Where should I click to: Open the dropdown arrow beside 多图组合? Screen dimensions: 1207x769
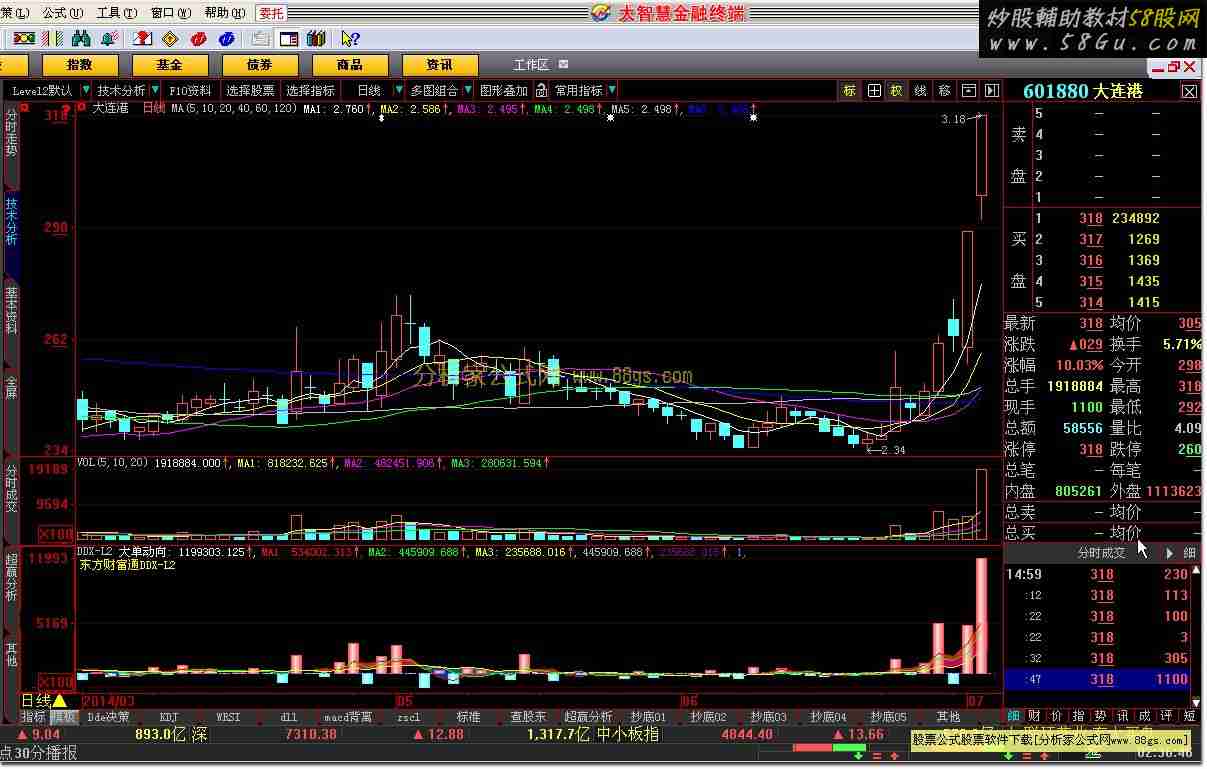click(468, 90)
